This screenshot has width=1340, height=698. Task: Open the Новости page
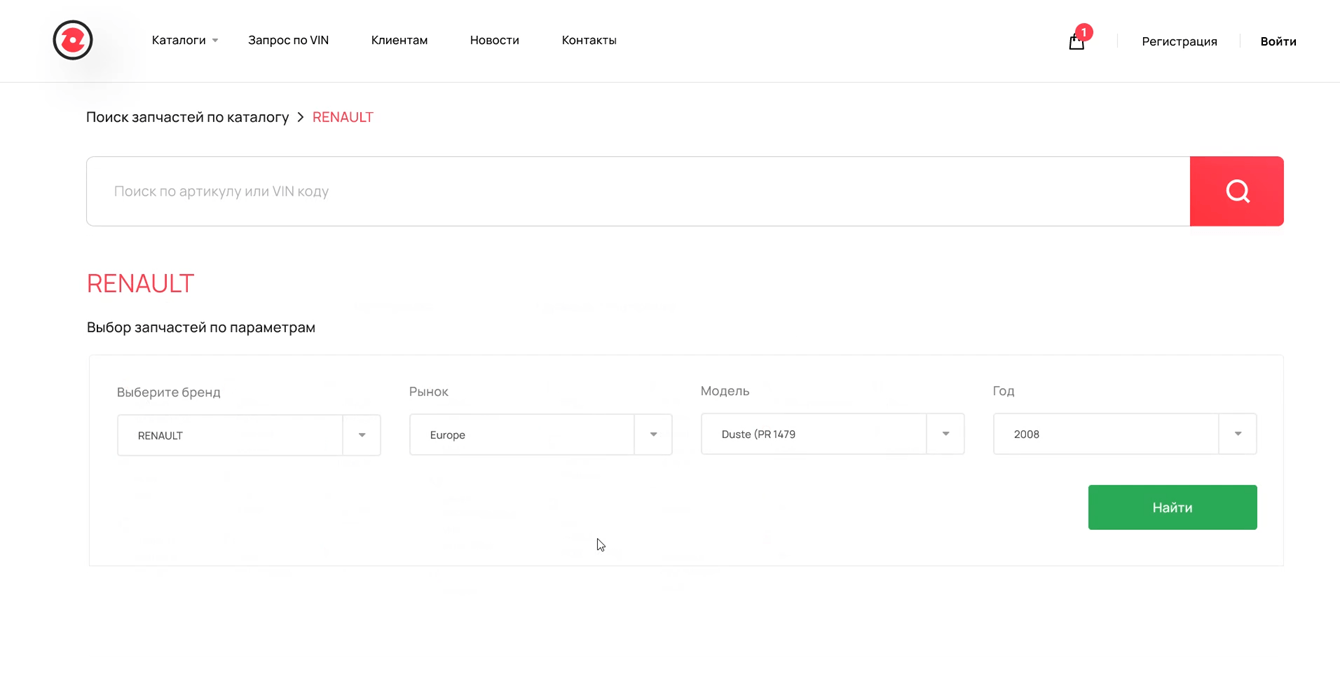494,40
